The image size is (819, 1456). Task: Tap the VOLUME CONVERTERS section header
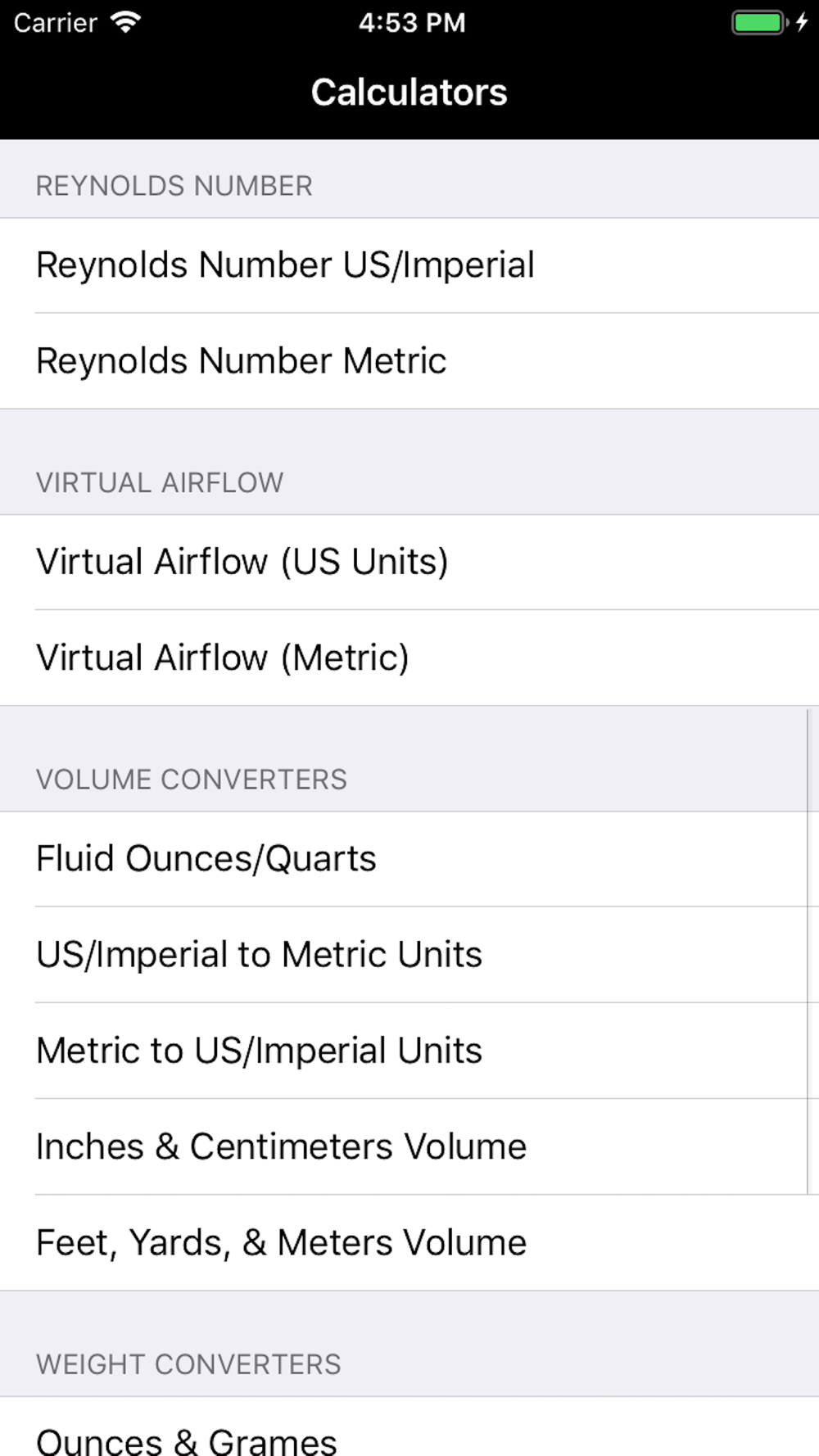192,780
